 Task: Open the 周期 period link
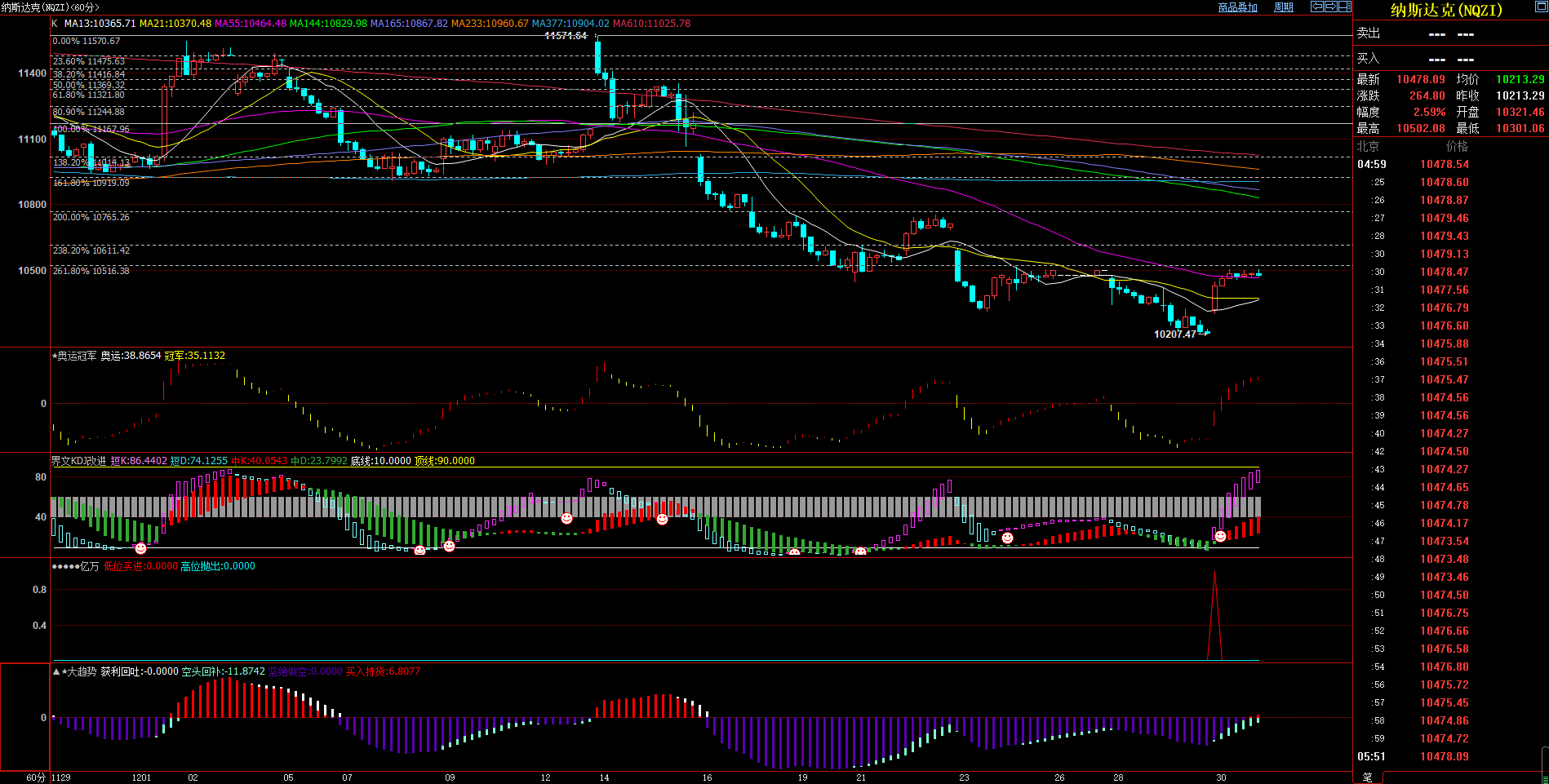pos(1284,7)
